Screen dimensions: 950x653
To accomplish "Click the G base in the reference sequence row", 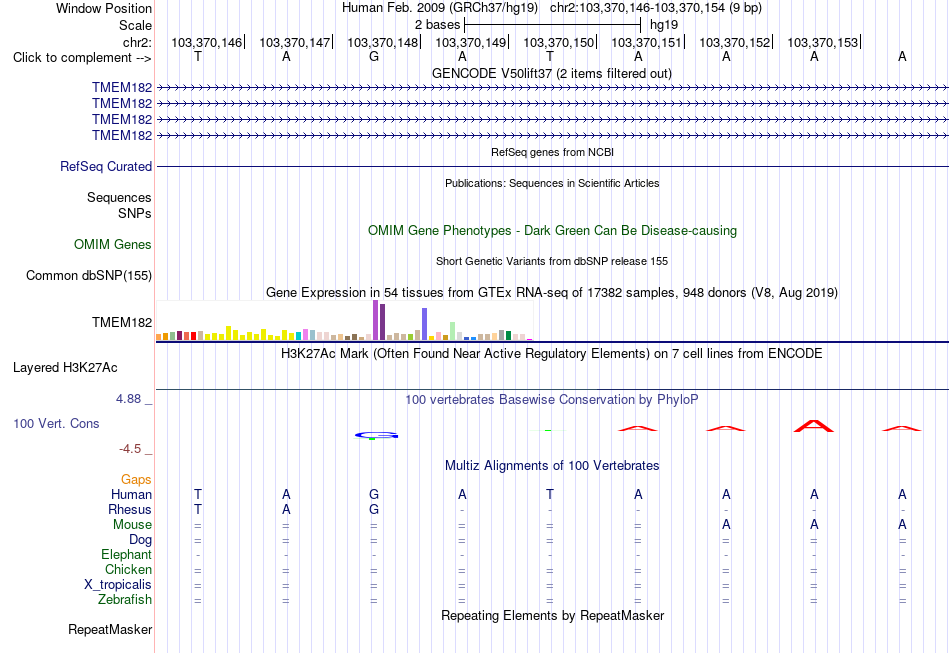I will coord(374,57).
